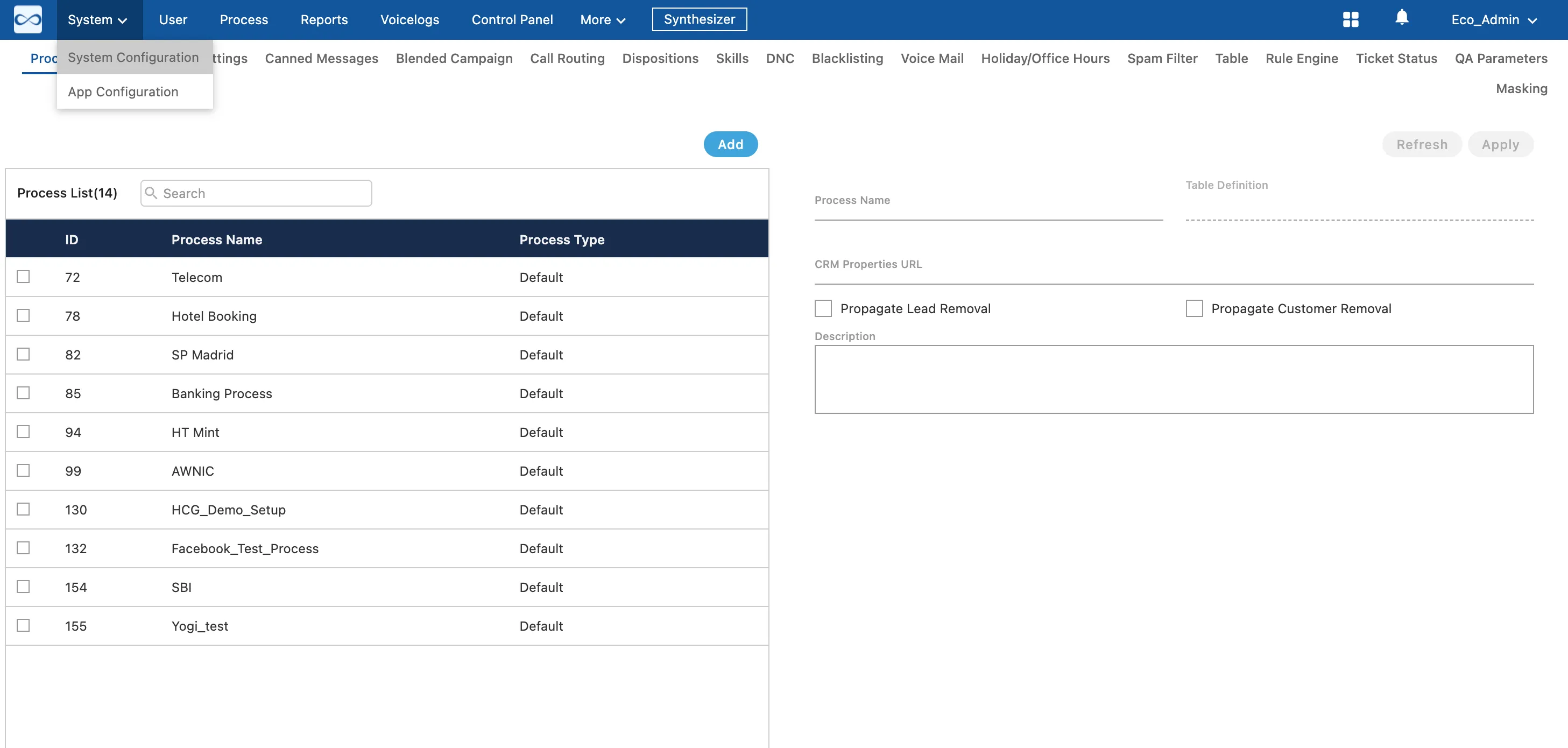Open the Synthesizer button
Viewport: 1568px width, 748px height.
700,19
